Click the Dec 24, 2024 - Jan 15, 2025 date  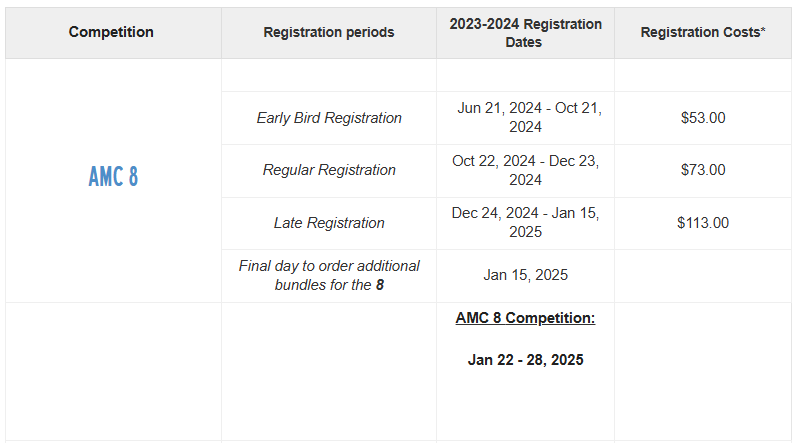pos(525,222)
